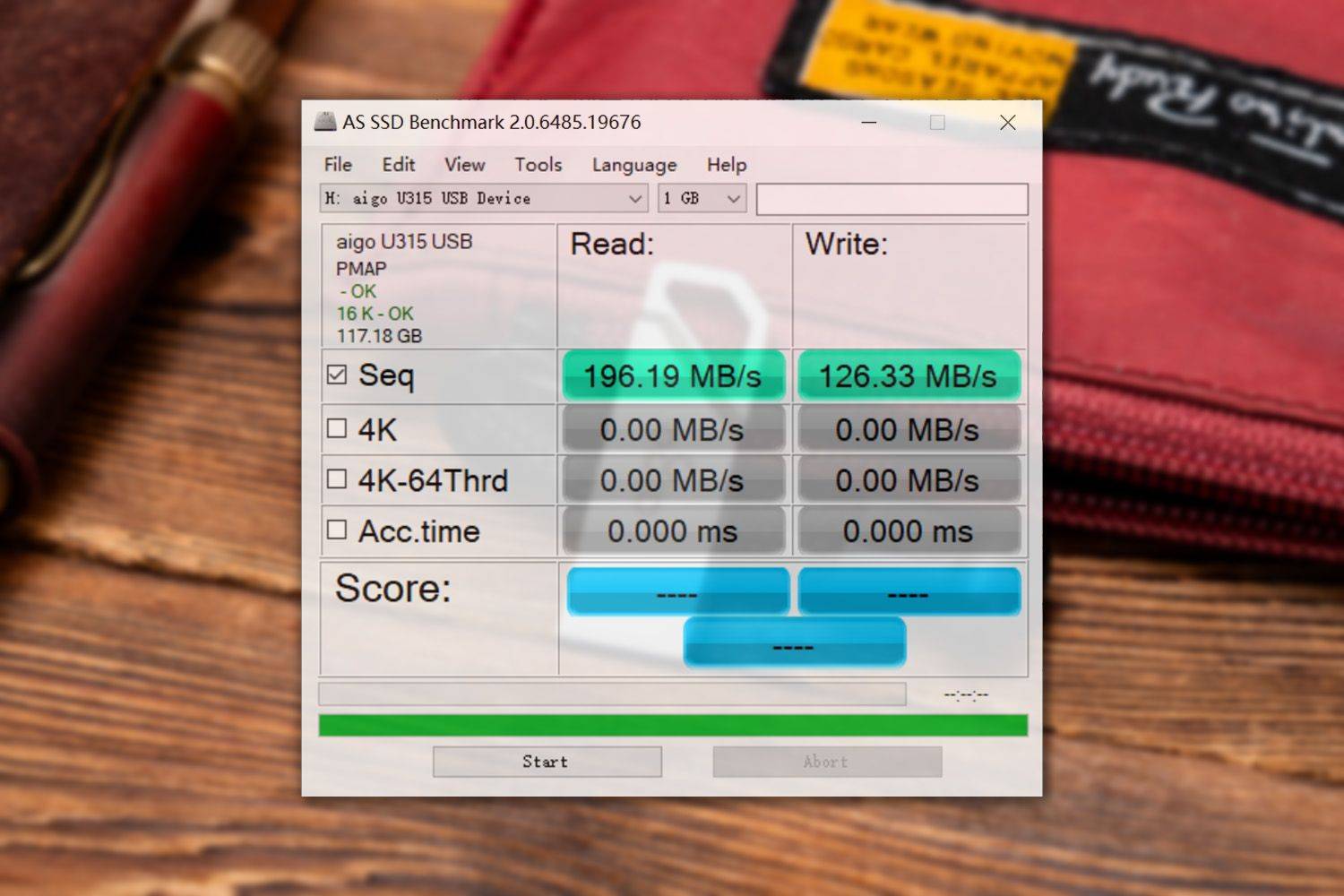Start the benchmark with the Start button
Image resolution: width=1344 pixels, height=896 pixels.
pos(547,762)
